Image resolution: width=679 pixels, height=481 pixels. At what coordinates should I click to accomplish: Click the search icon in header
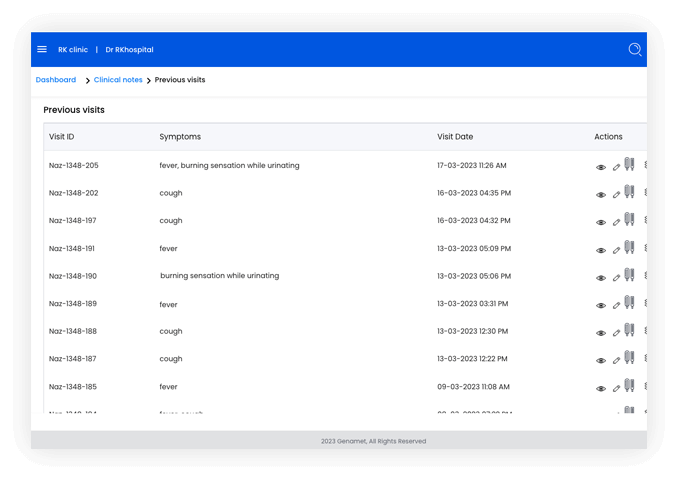tap(634, 49)
